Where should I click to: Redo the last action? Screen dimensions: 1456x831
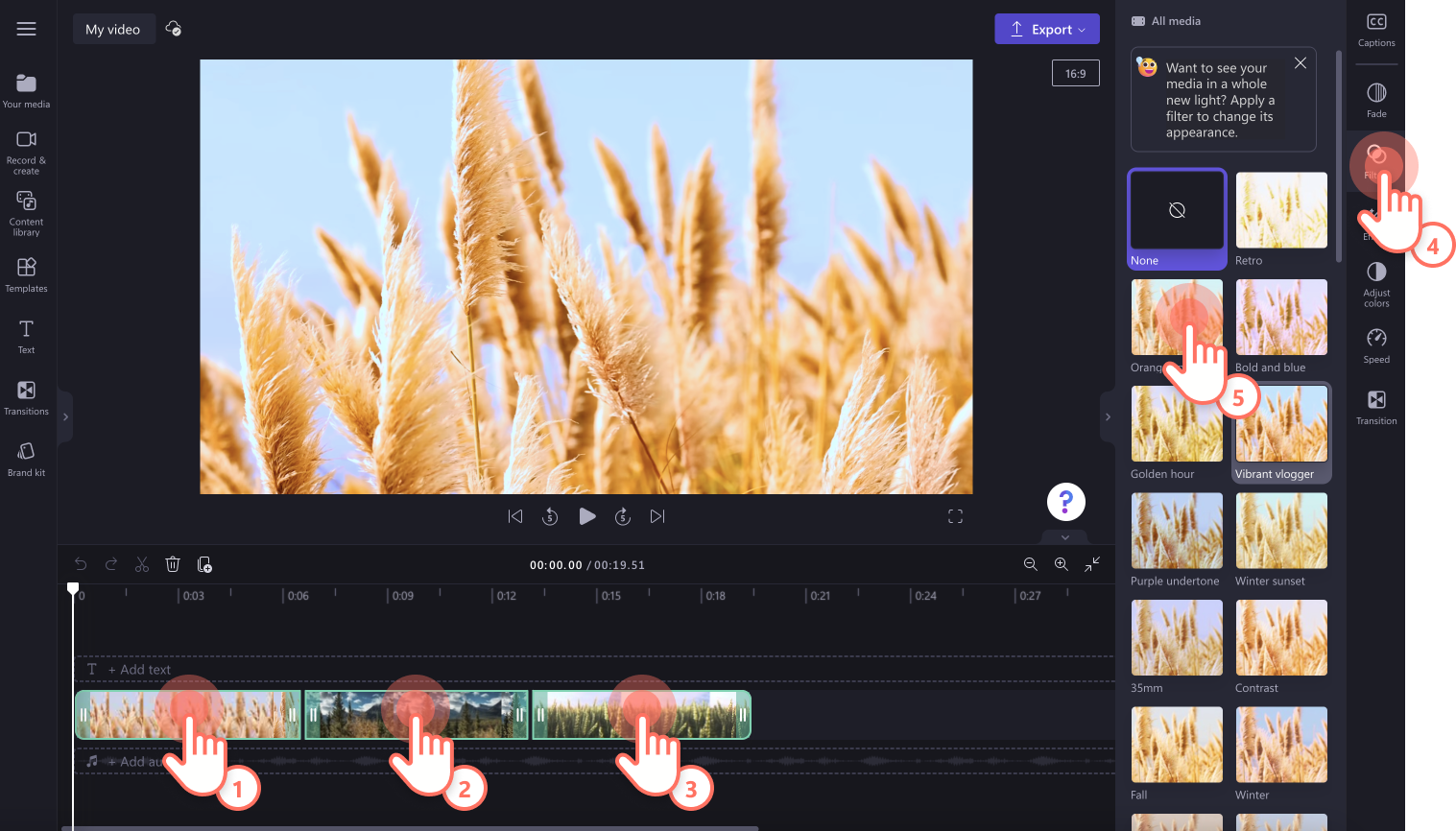[111, 564]
